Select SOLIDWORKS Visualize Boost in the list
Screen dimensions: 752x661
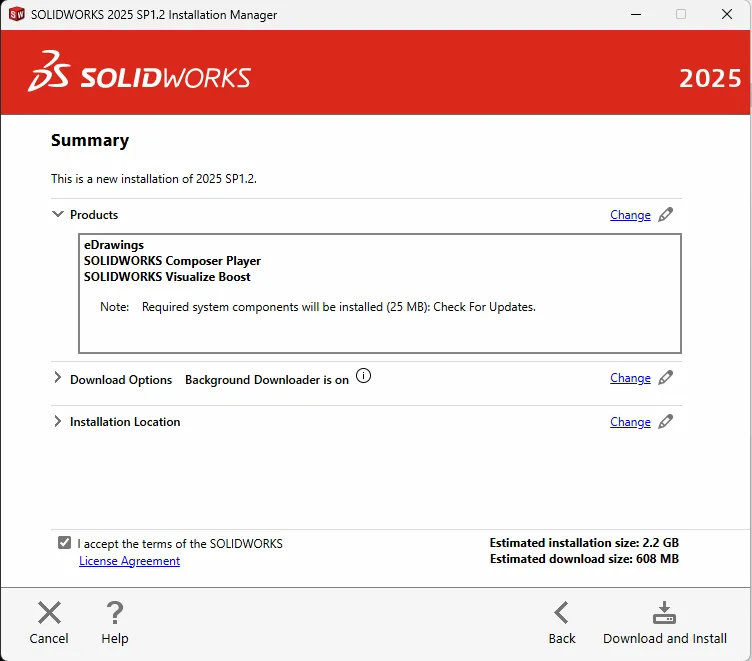pyautogui.click(x=167, y=277)
